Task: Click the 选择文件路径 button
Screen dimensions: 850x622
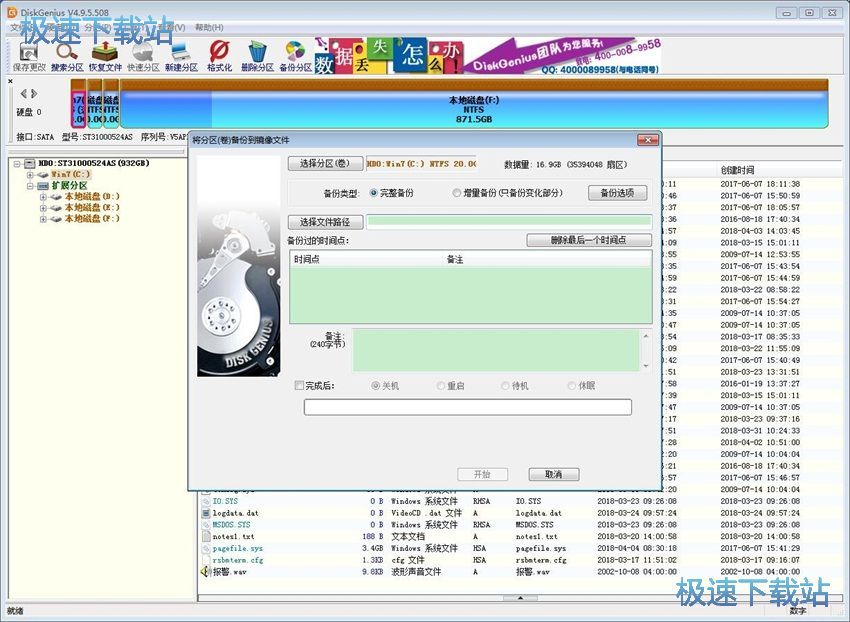Action: [325, 222]
